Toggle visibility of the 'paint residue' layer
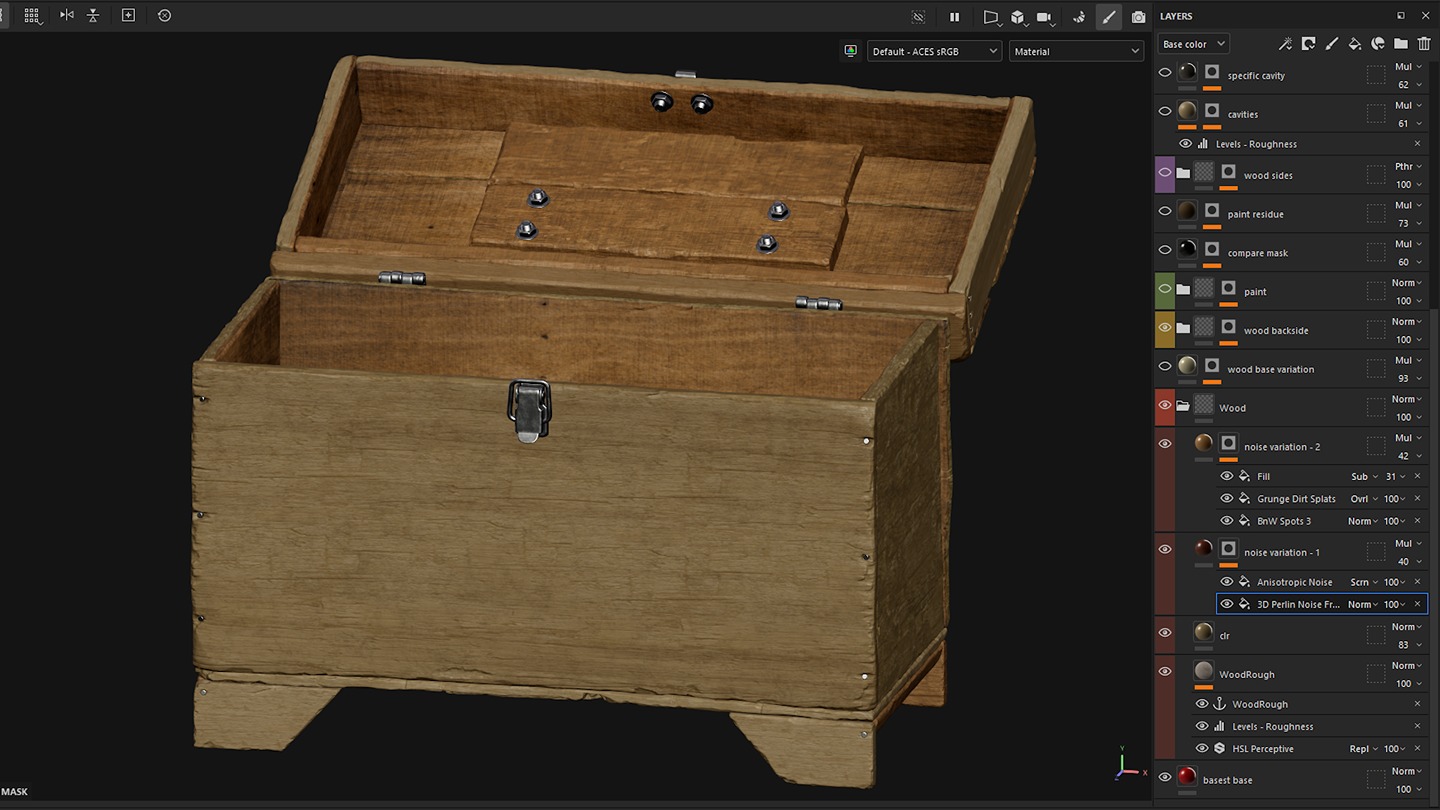 click(1164, 210)
